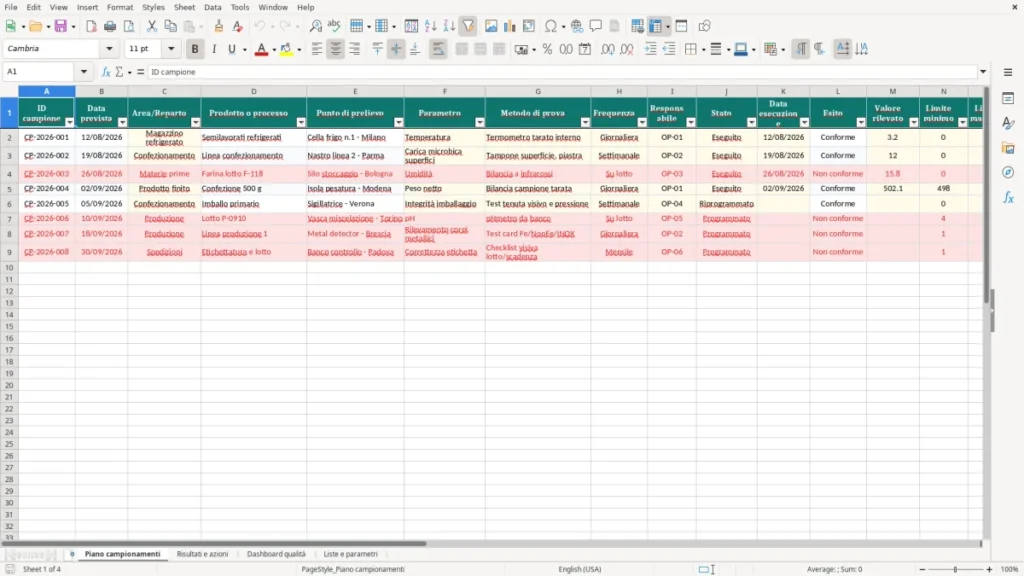Click background color yellow highlight swatch
Viewport: 1024px width, 576px height.
(286, 49)
